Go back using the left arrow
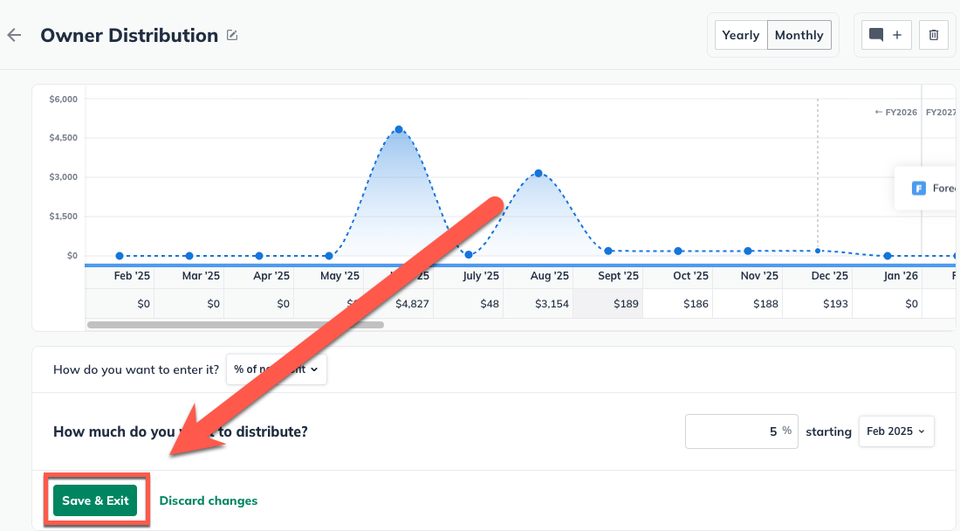 point(14,36)
